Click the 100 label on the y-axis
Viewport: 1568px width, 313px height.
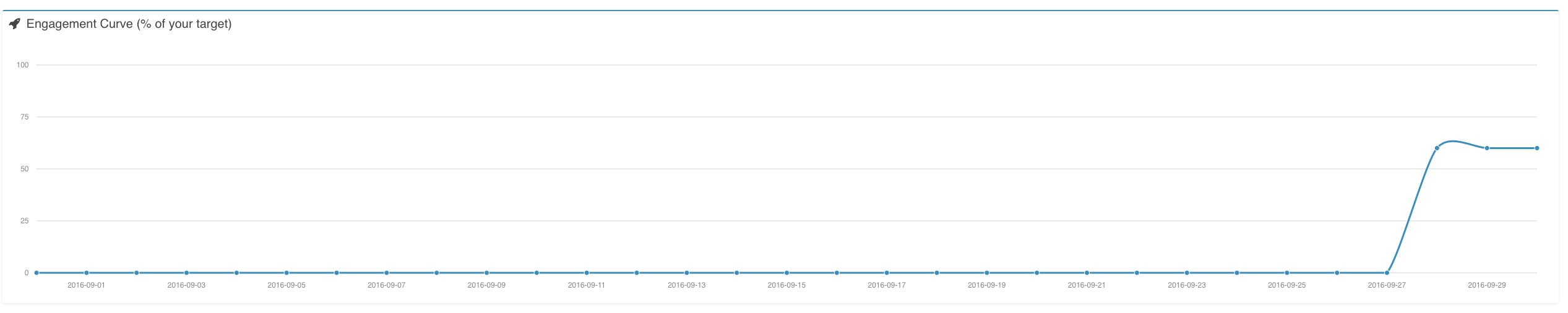coord(23,65)
